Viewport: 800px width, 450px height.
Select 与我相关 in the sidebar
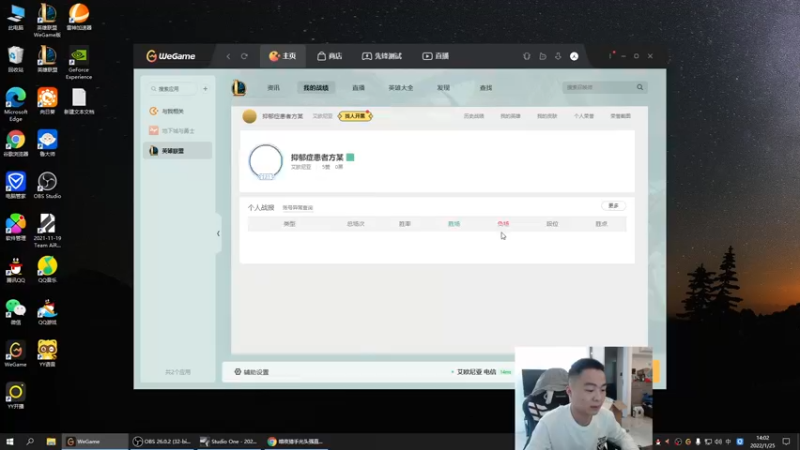pyautogui.click(x=178, y=111)
